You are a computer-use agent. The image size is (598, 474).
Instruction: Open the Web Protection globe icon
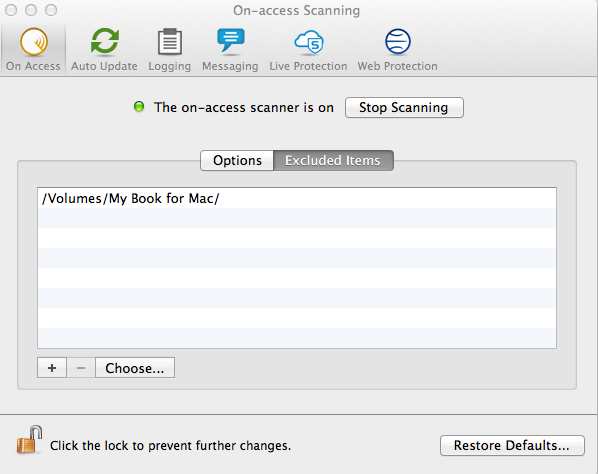click(x=397, y=42)
